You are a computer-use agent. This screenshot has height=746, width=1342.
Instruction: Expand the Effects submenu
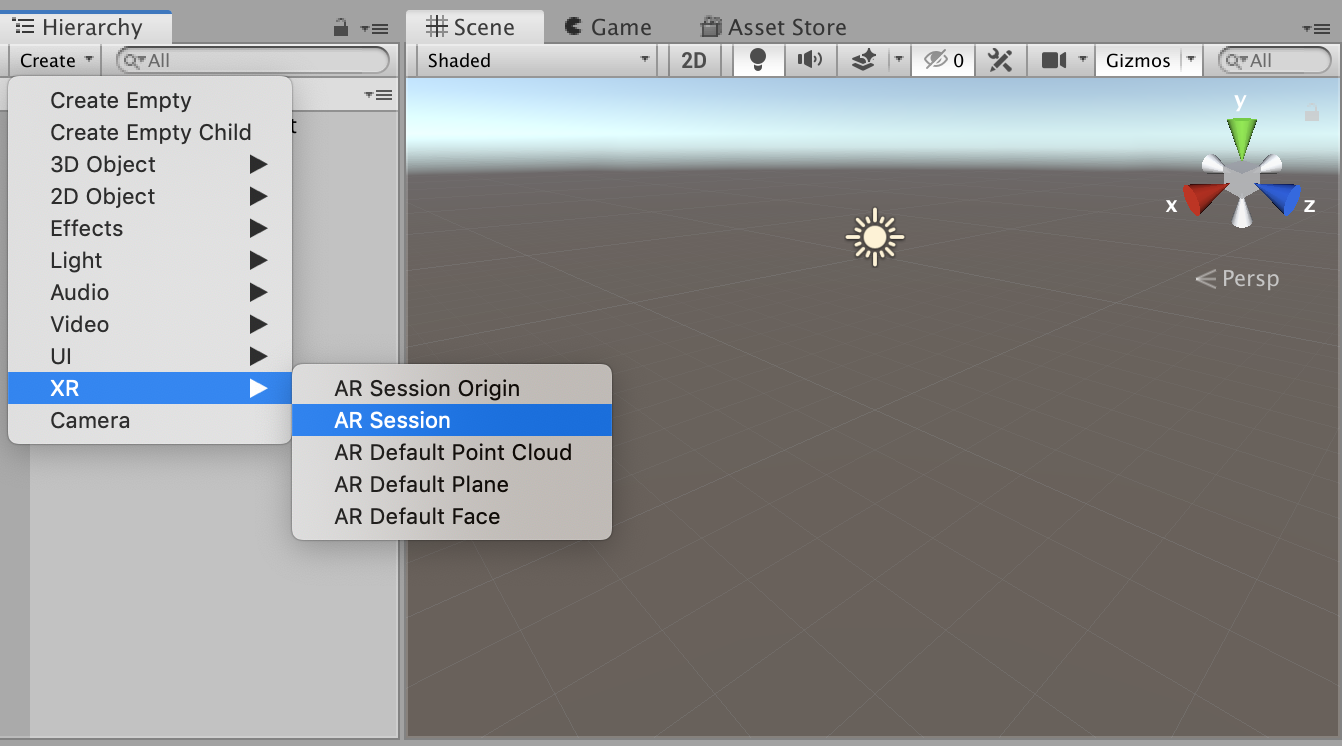point(150,228)
